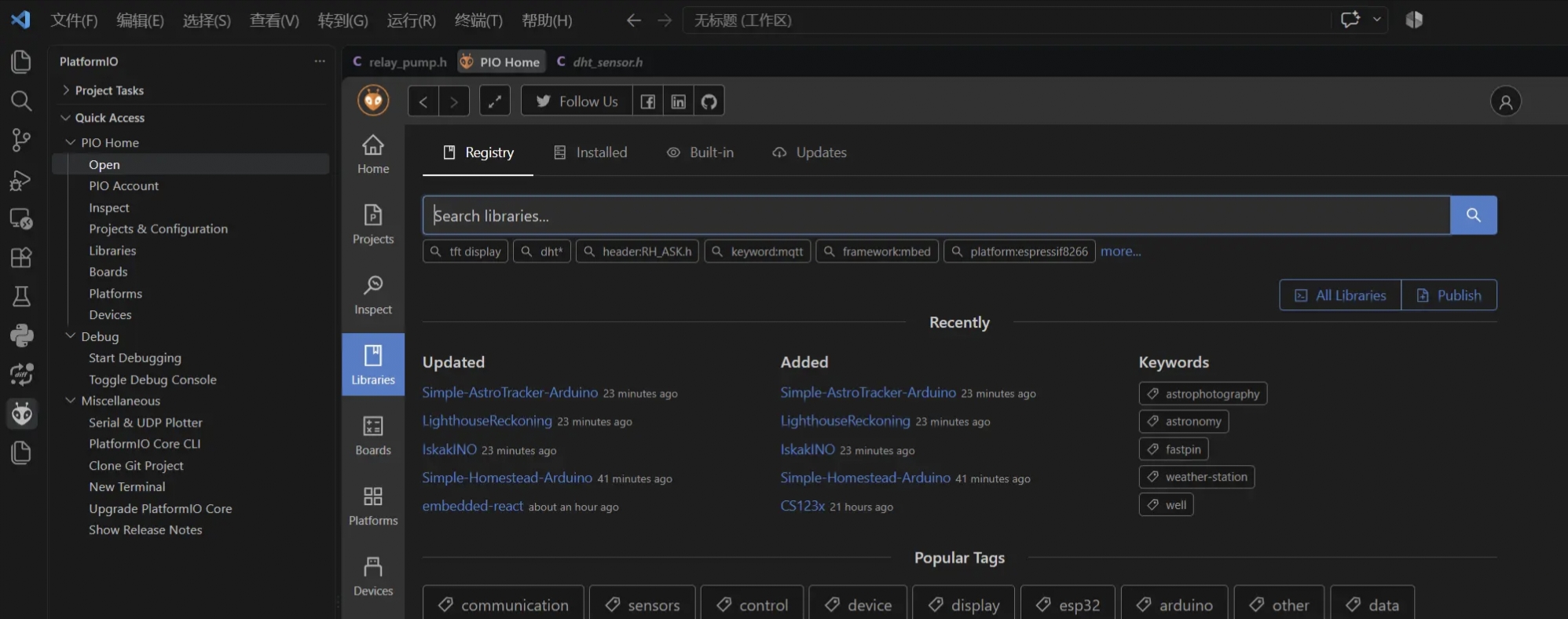Open the 文件(F) menu

click(x=74, y=20)
